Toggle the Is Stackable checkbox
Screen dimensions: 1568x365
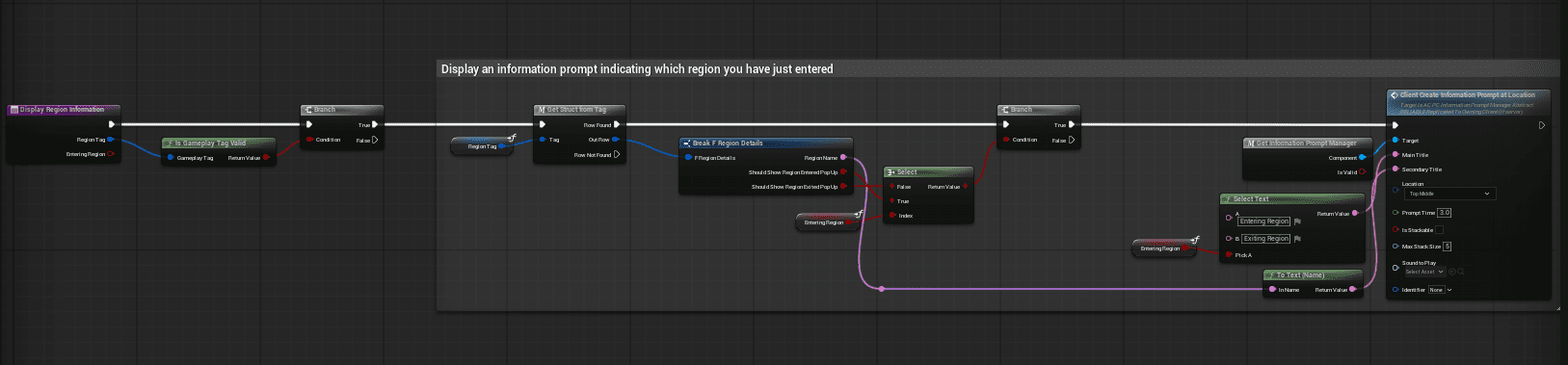click(x=1440, y=230)
